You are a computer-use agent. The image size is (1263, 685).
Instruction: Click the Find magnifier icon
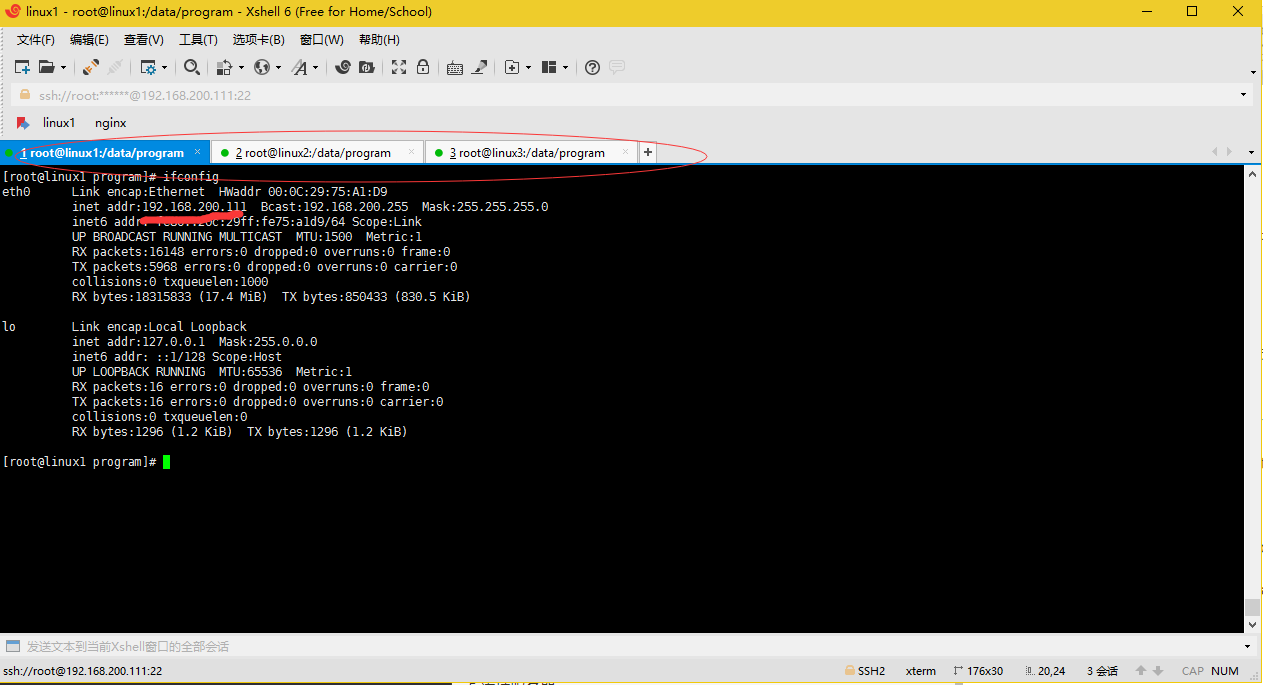click(191, 67)
